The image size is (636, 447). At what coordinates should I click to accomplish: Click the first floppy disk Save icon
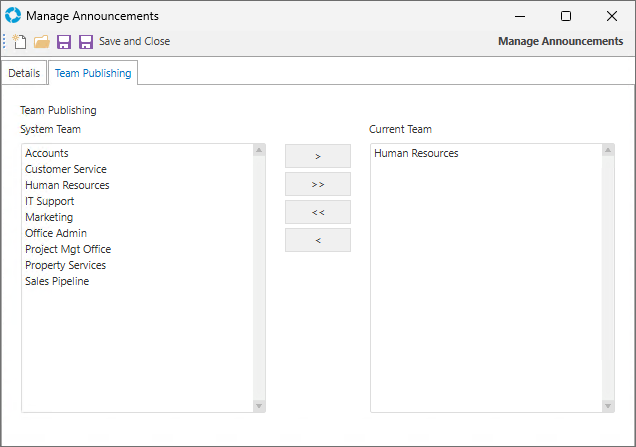64,42
